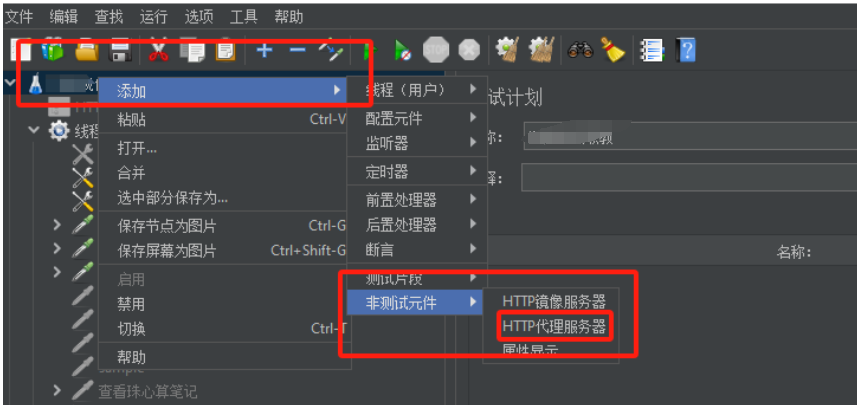Click the Cut scissors icon
857x405 pixels.
[159, 51]
